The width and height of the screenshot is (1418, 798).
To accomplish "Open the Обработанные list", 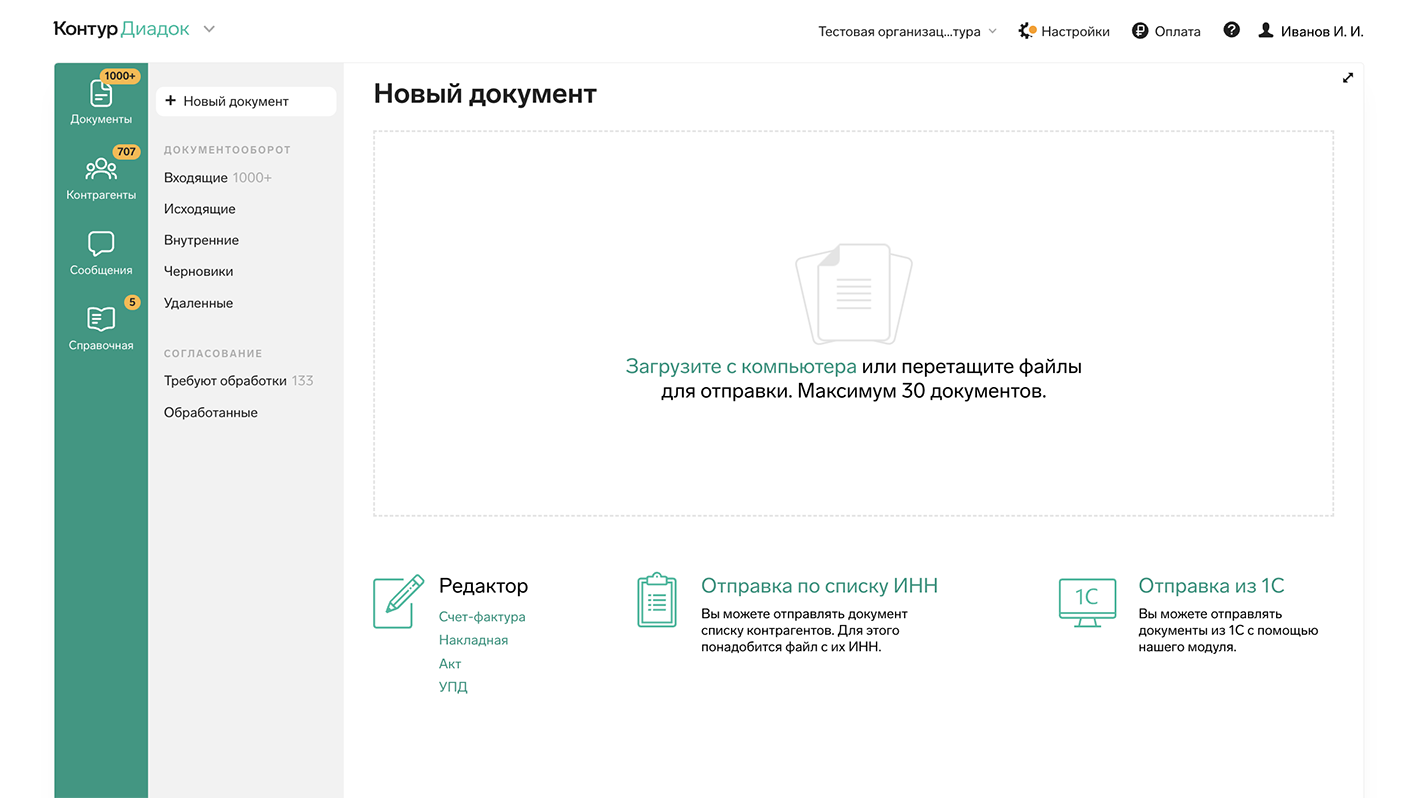I will (x=211, y=412).
